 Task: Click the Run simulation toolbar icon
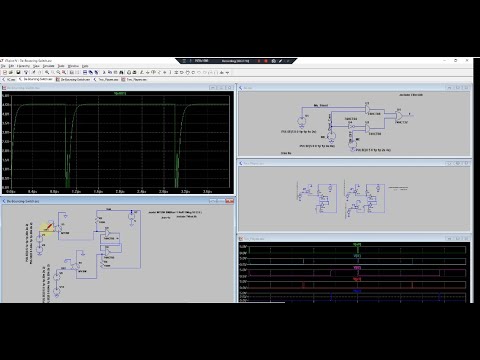point(33,72)
